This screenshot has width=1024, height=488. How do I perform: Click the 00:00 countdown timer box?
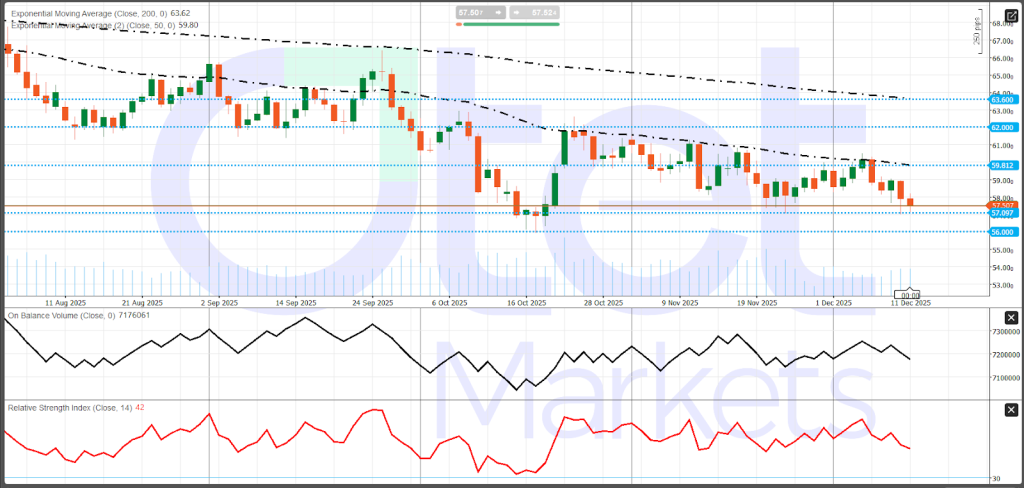coord(910,295)
